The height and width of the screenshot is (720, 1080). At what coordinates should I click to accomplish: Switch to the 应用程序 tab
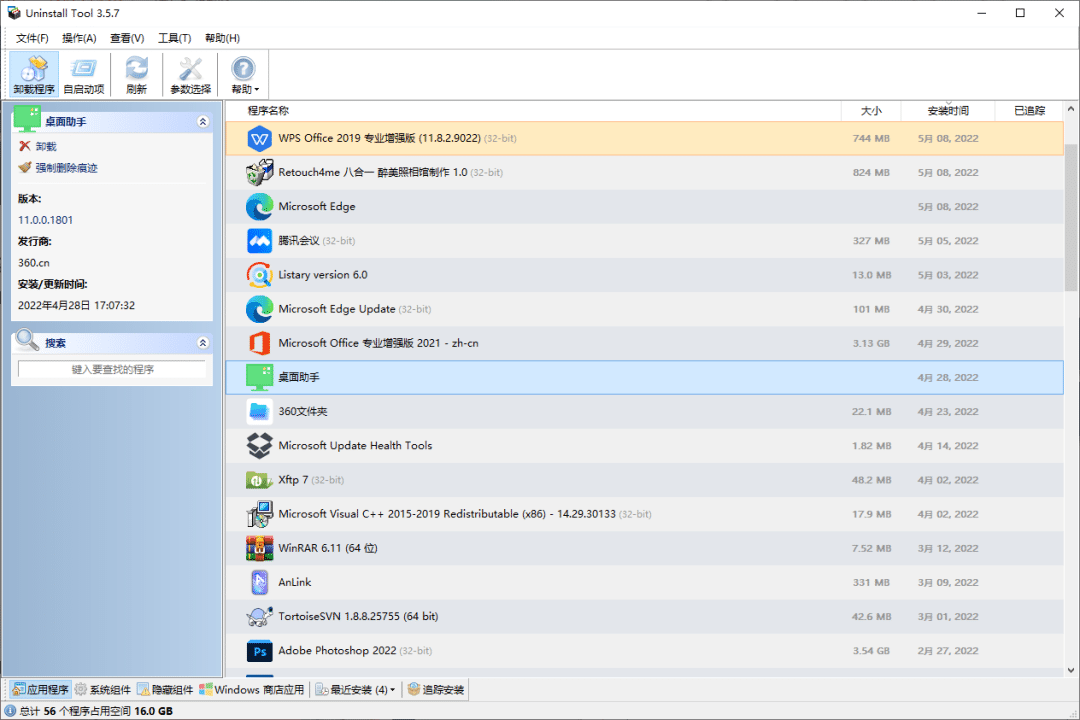(x=41, y=690)
